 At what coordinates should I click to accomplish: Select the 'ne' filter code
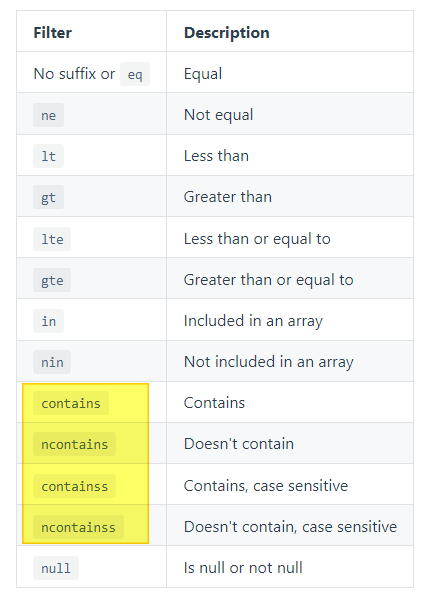pyautogui.click(x=49, y=115)
